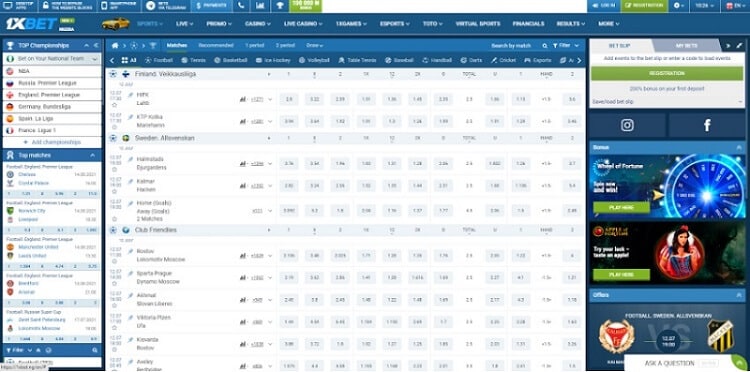This screenshot has width=750, height=372.
Task: Click the phone callback icon
Action: click(241, 6)
